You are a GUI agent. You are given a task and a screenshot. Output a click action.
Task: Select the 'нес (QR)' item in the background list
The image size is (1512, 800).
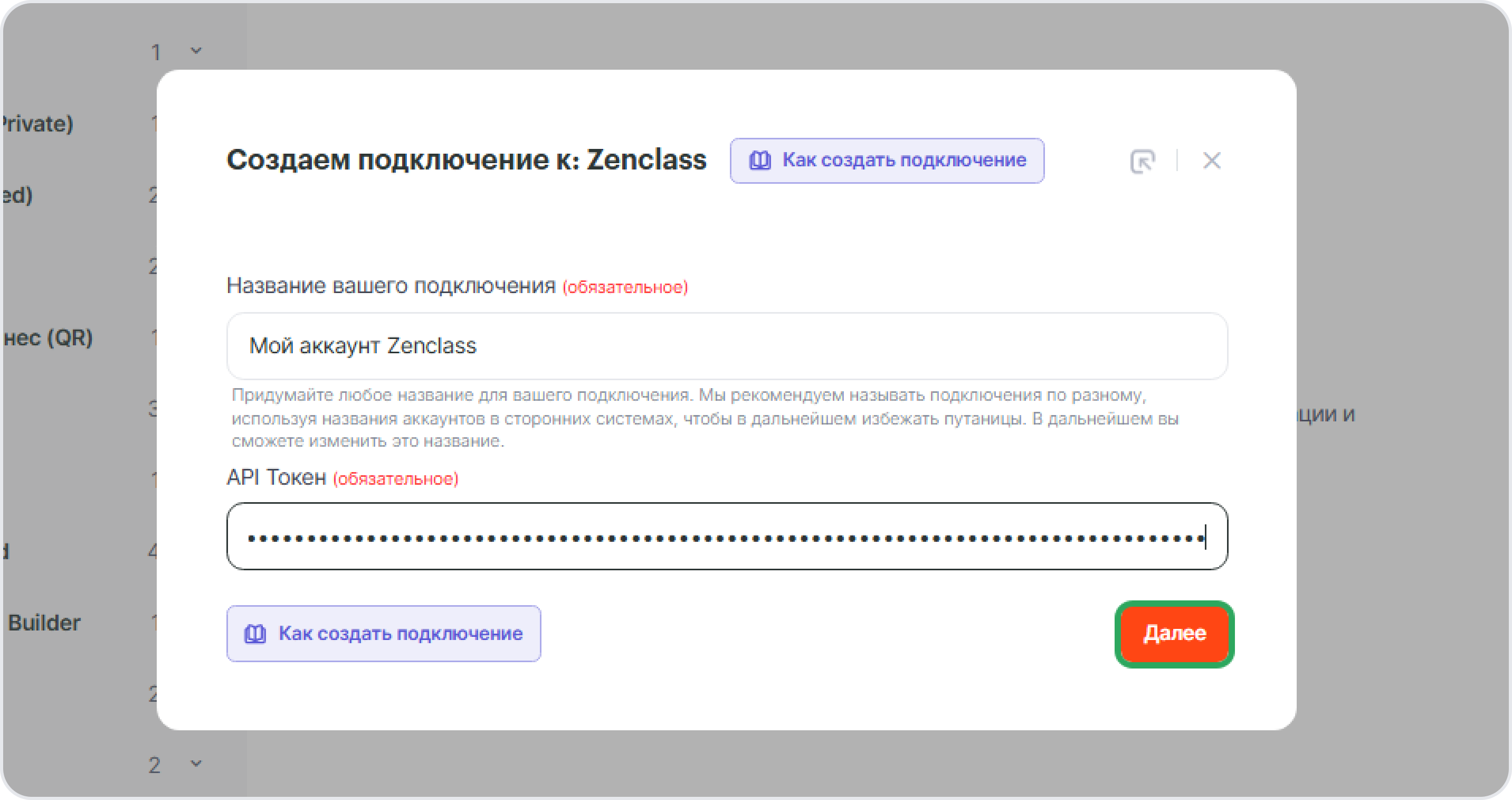[48, 338]
